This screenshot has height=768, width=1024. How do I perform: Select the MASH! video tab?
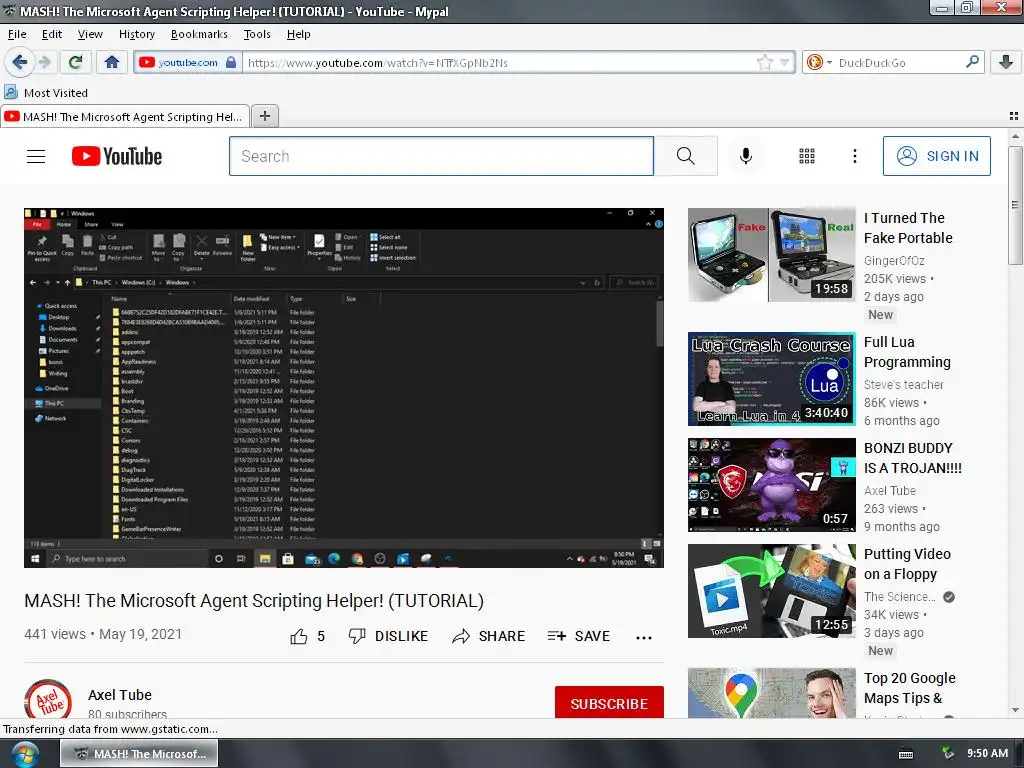[125, 116]
